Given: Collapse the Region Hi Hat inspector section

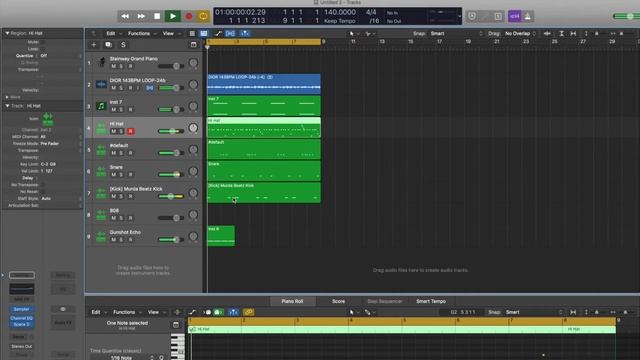Looking at the screenshot, I should click(x=7, y=33).
